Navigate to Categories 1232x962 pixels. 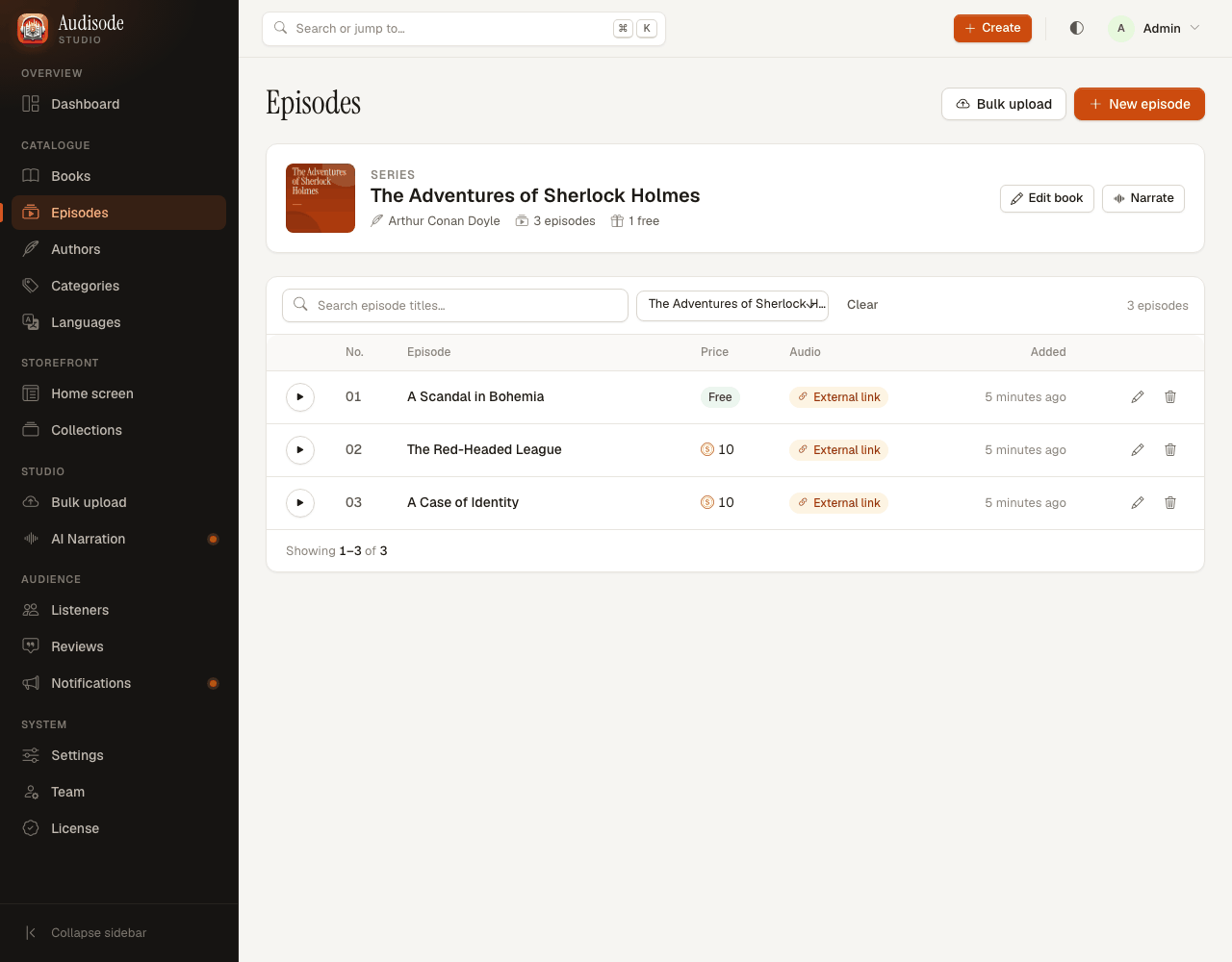pyautogui.click(x=119, y=286)
